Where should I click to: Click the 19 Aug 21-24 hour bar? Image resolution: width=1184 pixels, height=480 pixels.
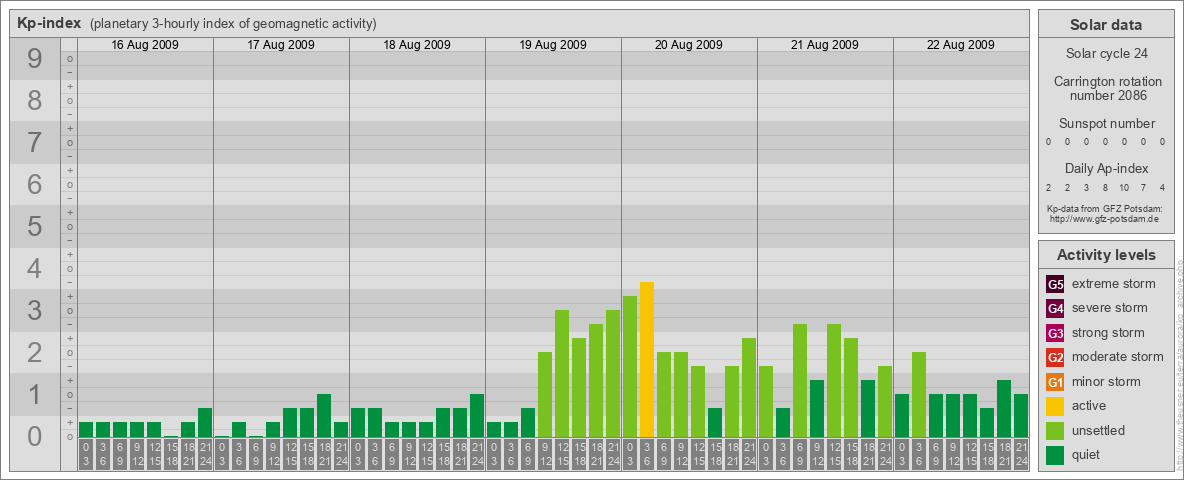612,374
